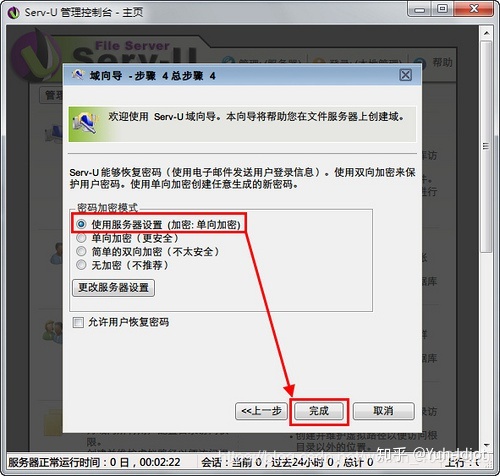Click the 密码加密模式 group label
The image size is (500, 476).
pyautogui.click(x=107, y=208)
